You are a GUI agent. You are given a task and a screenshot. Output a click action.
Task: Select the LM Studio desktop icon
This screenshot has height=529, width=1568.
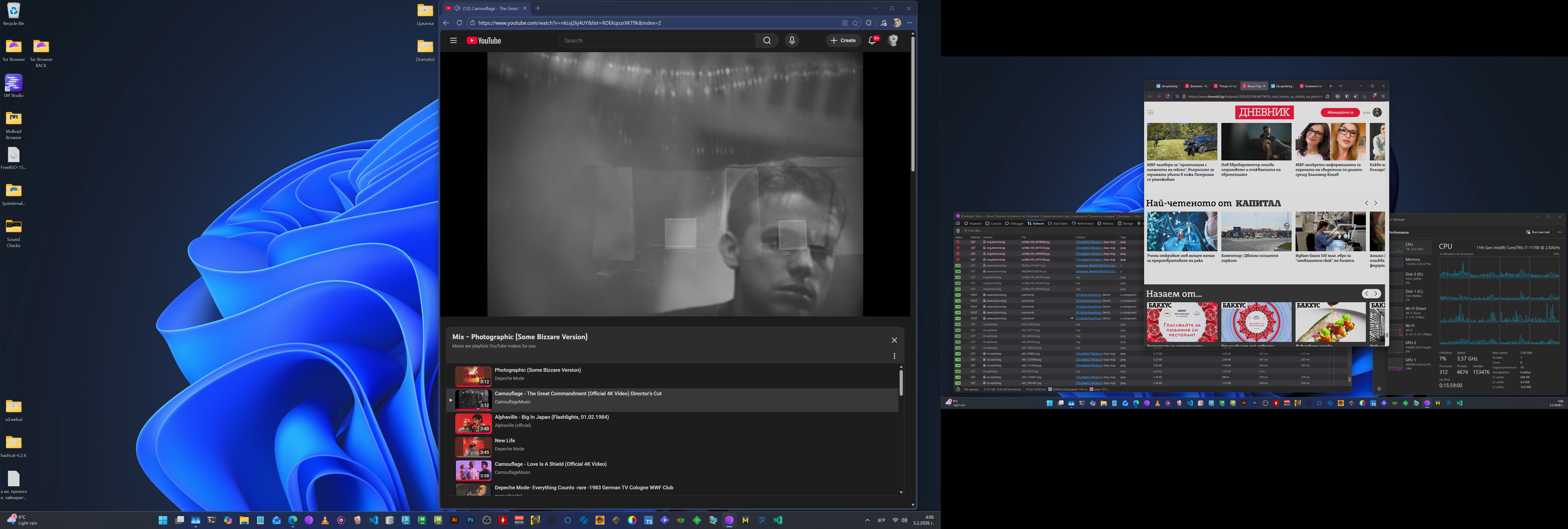(x=13, y=86)
